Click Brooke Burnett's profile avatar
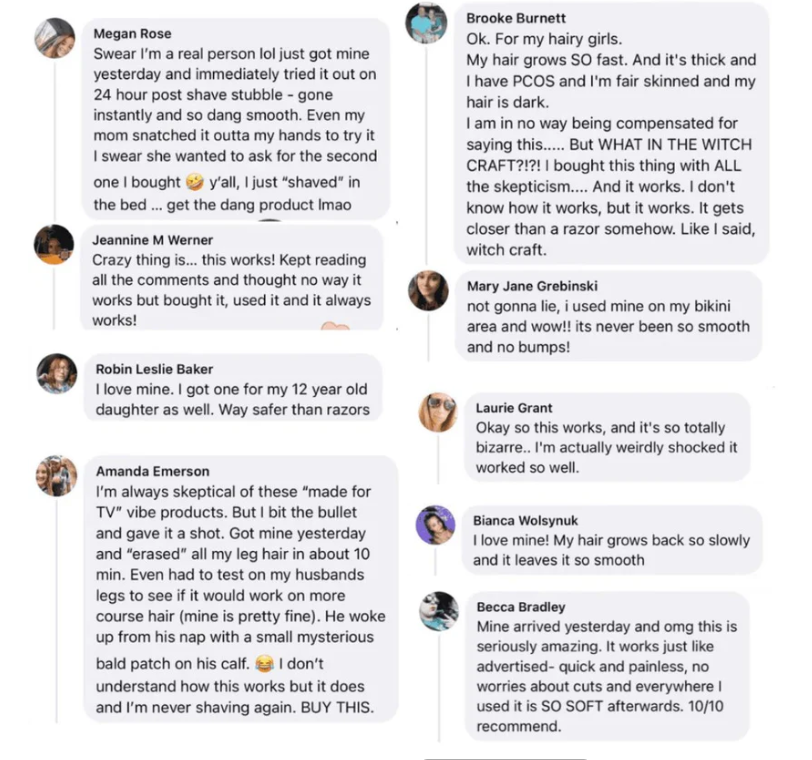Screen dimensions: 812x760 click(x=427, y=24)
